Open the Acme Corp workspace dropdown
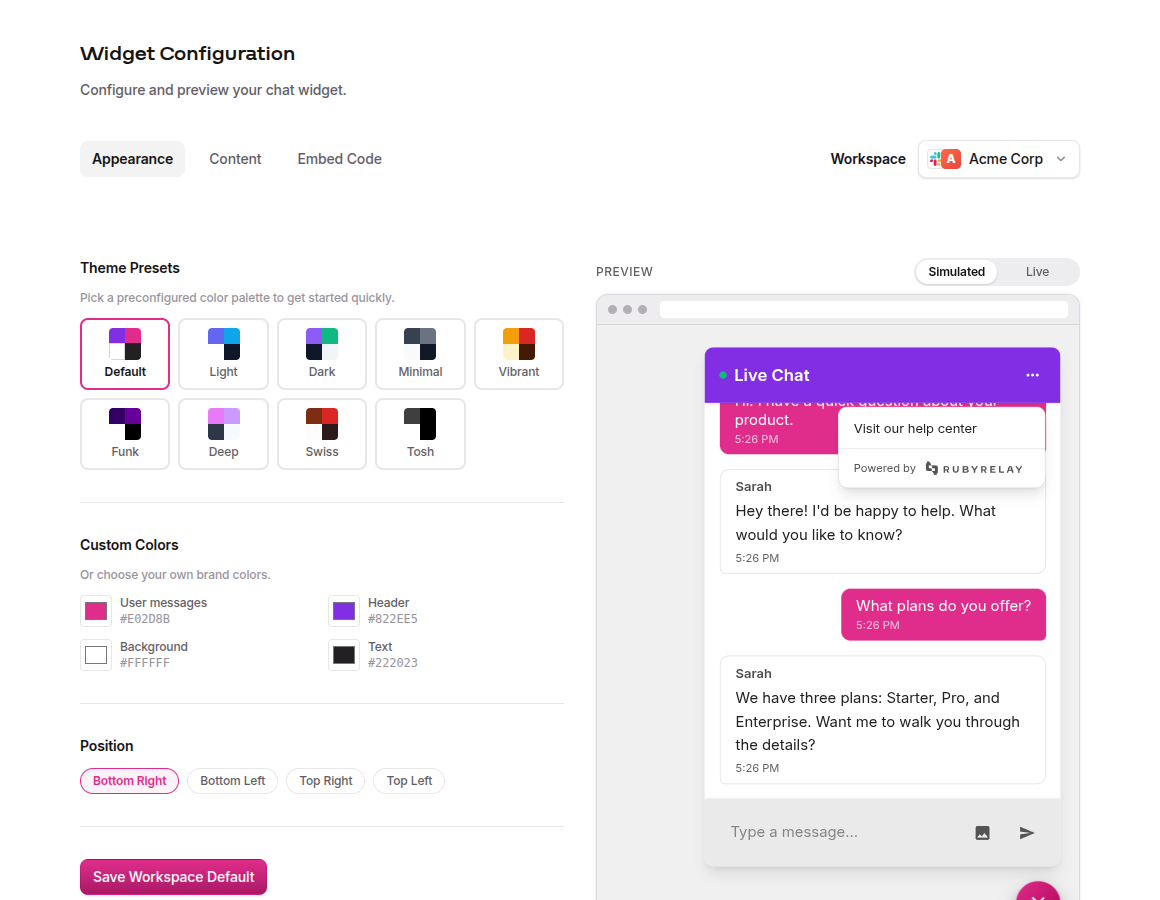Viewport: 1160px width, 900px height. coord(998,159)
